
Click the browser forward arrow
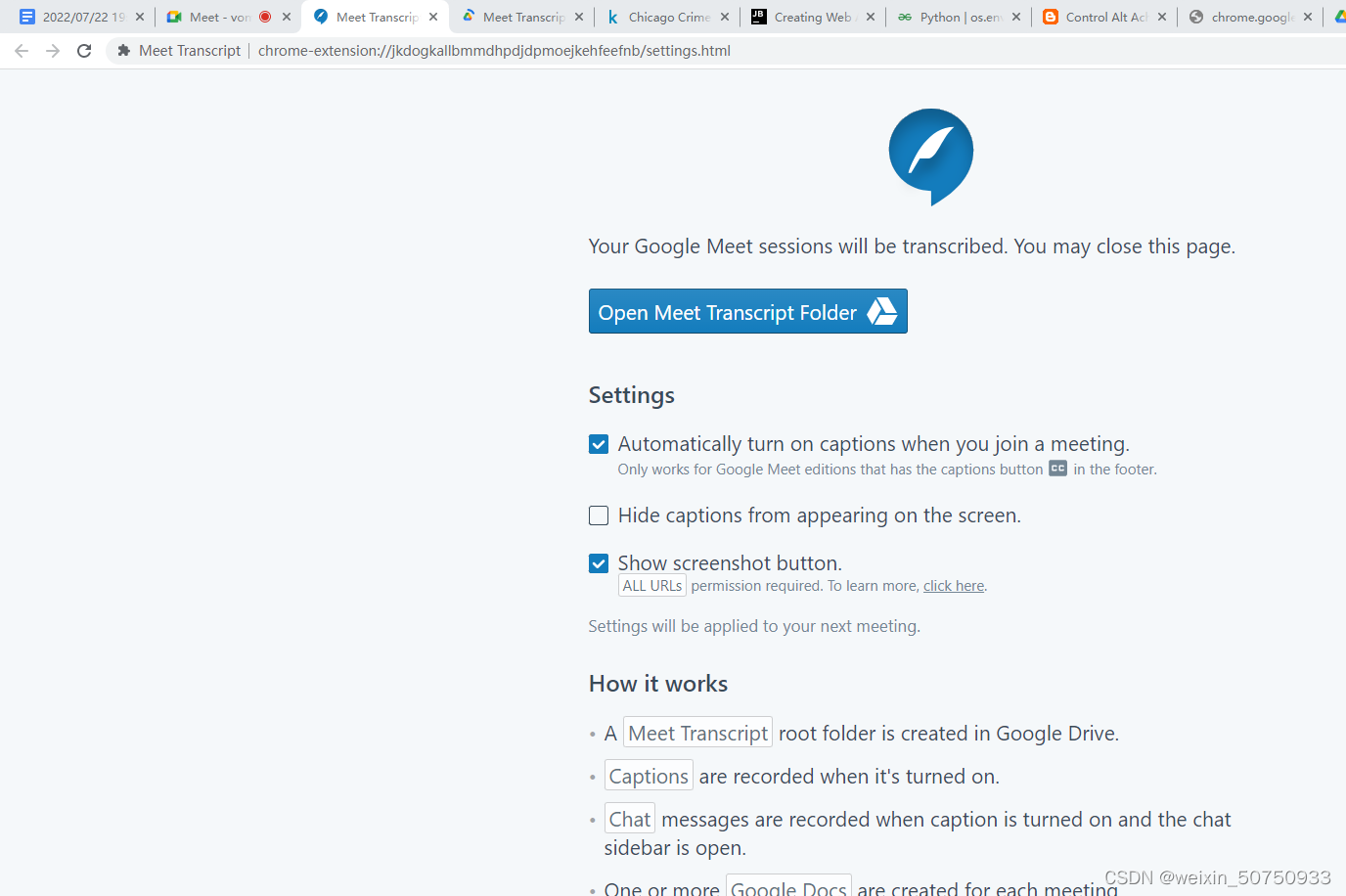tap(53, 51)
